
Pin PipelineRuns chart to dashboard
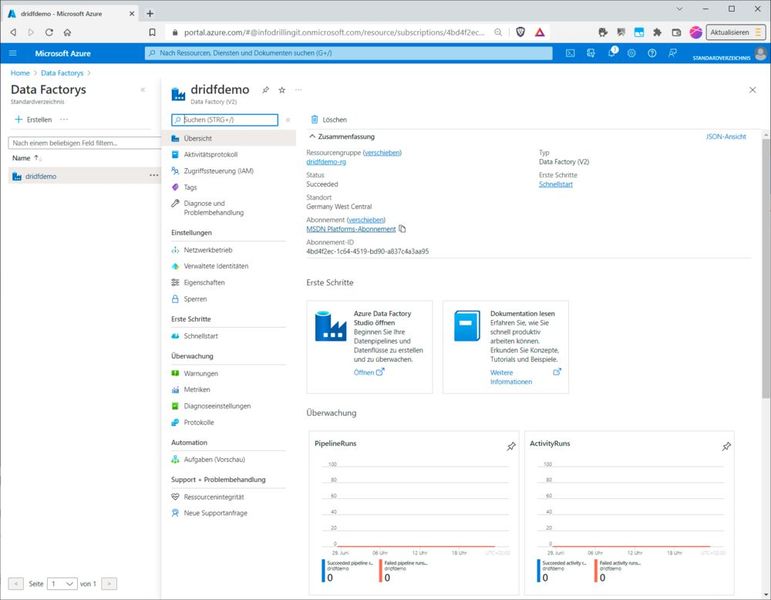[511, 446]
